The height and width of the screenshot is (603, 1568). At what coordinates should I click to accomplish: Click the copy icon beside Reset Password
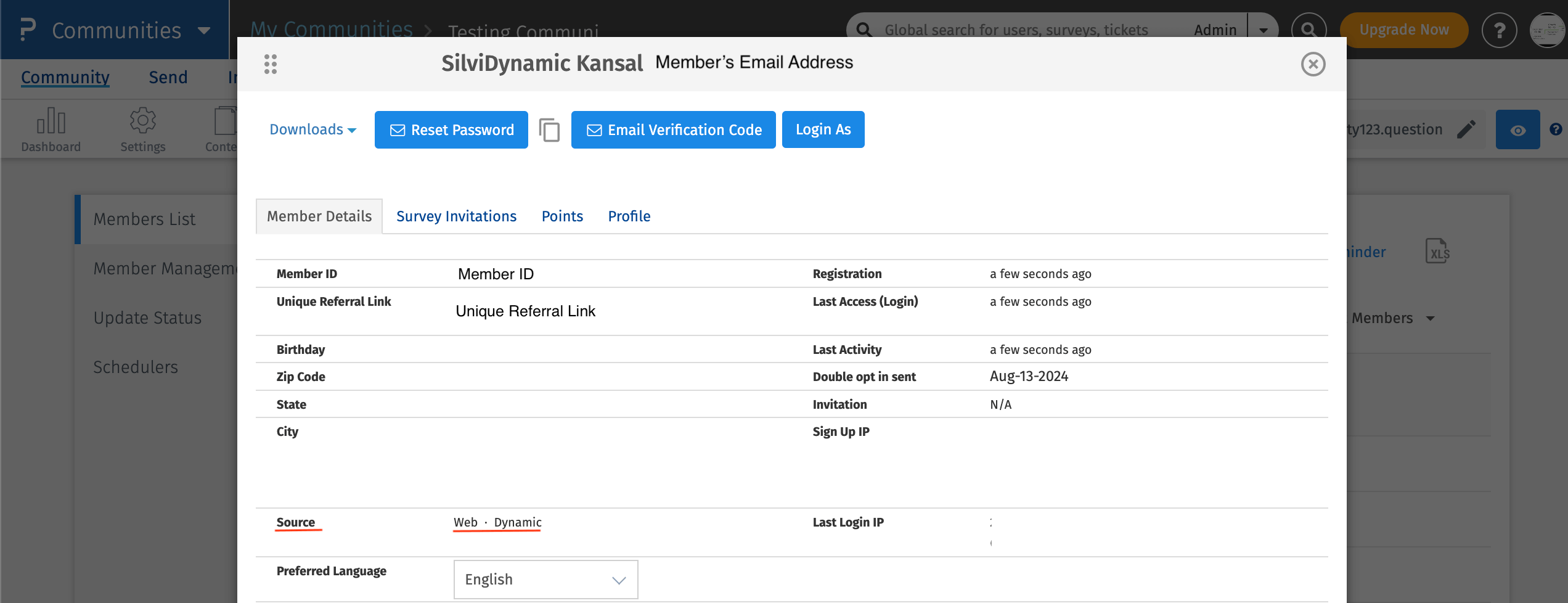(549, 130)
